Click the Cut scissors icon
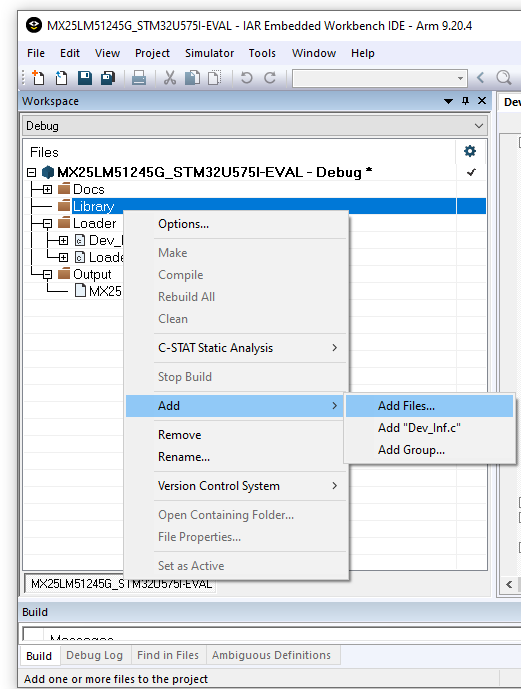Viewport: 521px width, 689px height. [170, 78]
